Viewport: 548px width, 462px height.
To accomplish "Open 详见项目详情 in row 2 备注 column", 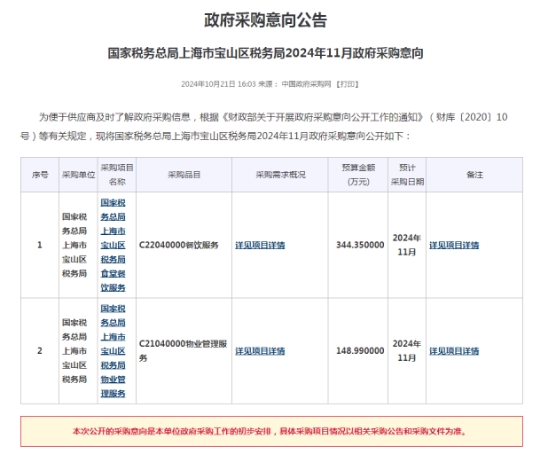I will pos(454,351).
